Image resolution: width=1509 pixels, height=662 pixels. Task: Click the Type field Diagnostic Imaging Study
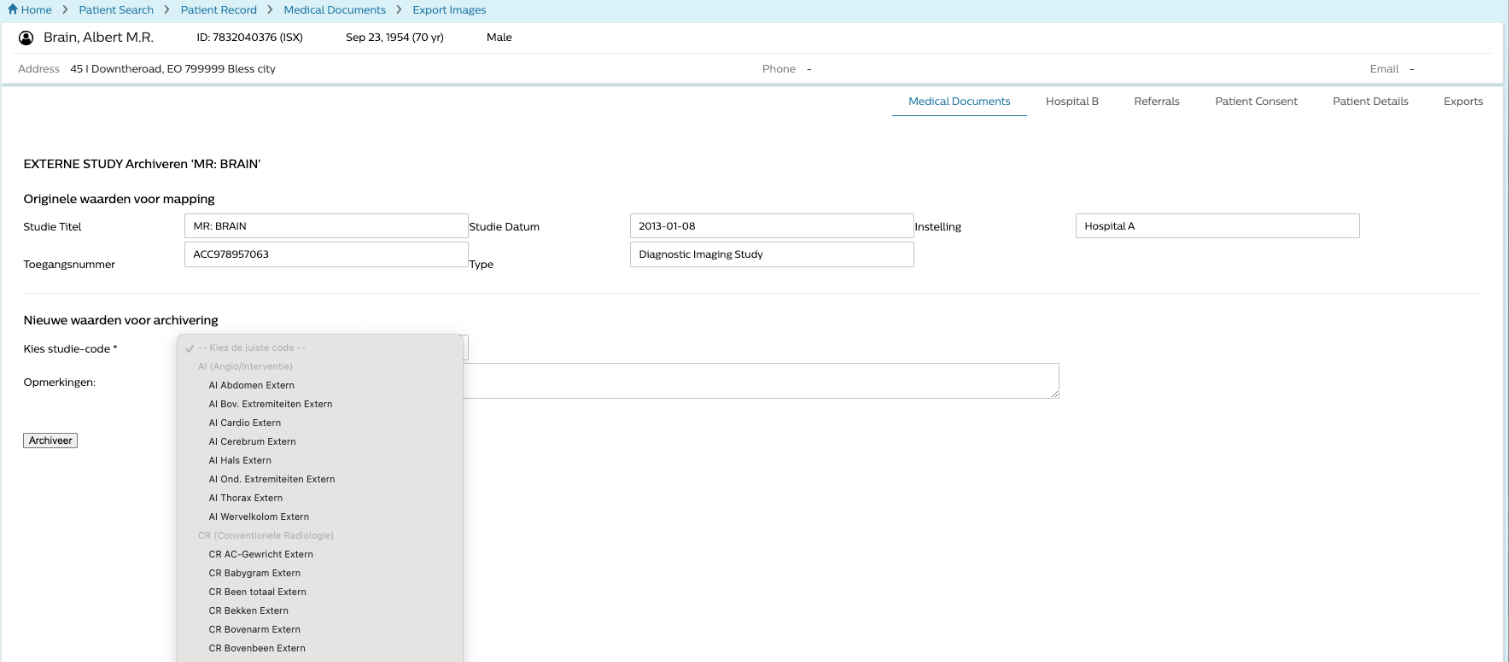pos(772,254)
